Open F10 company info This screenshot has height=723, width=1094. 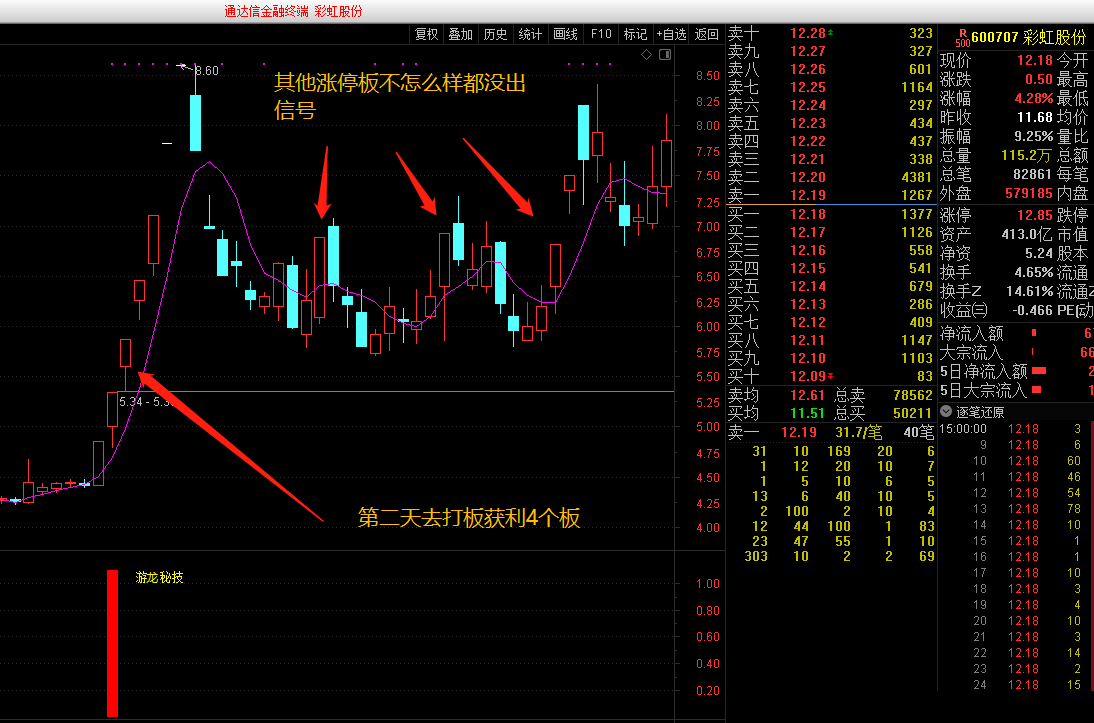click(x=601, y=34)
